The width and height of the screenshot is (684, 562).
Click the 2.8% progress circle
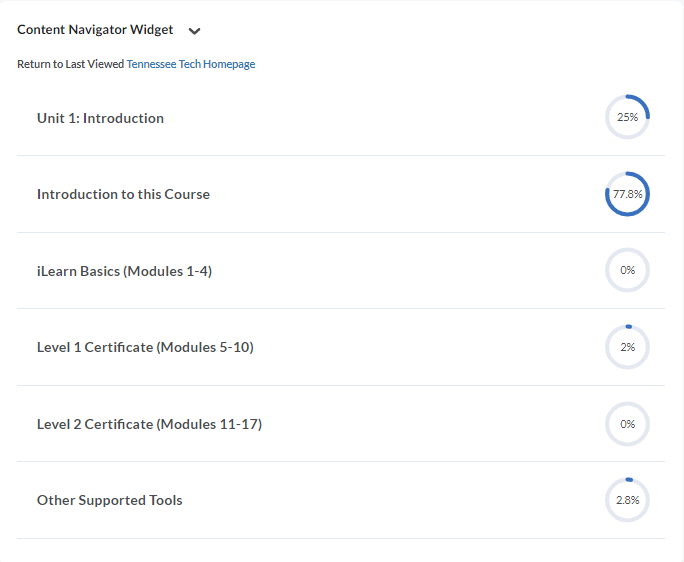(x=627, y=500)
